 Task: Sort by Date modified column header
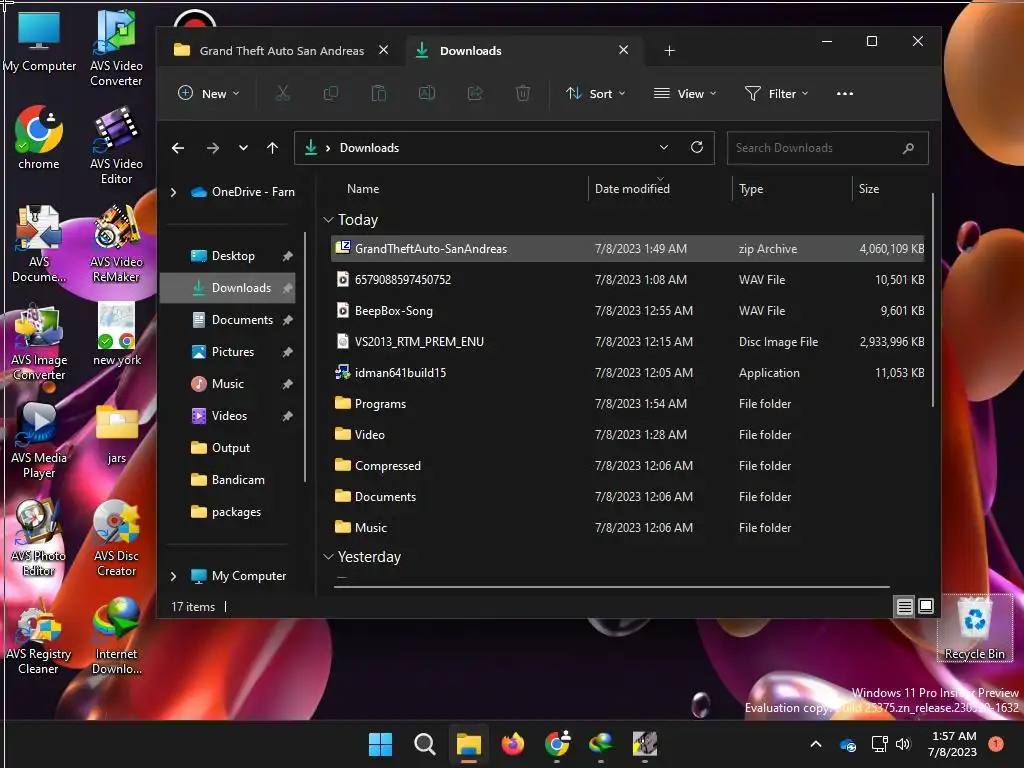click(632, 189)
